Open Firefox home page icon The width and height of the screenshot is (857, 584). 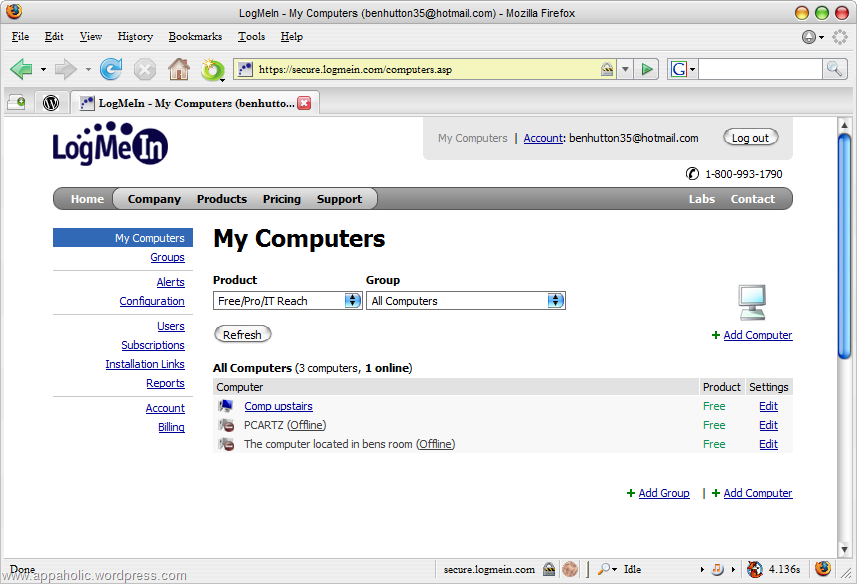coord(178,69)
